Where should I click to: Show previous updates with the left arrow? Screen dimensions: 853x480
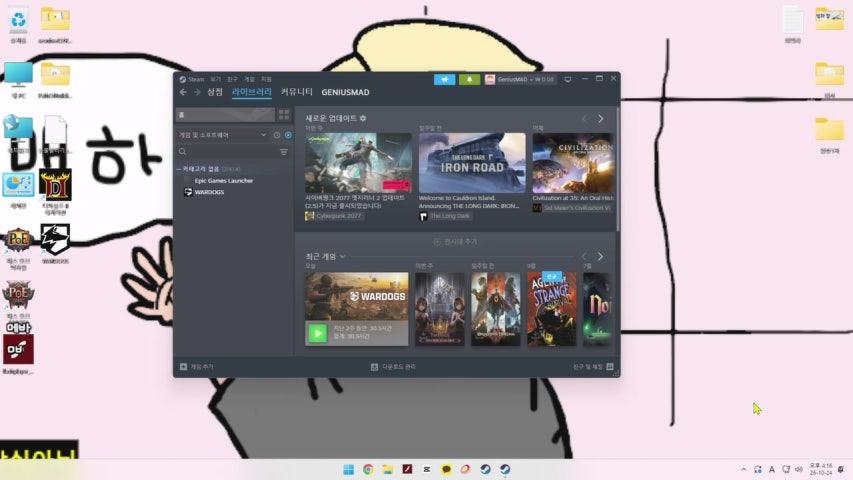pos(584,119)
